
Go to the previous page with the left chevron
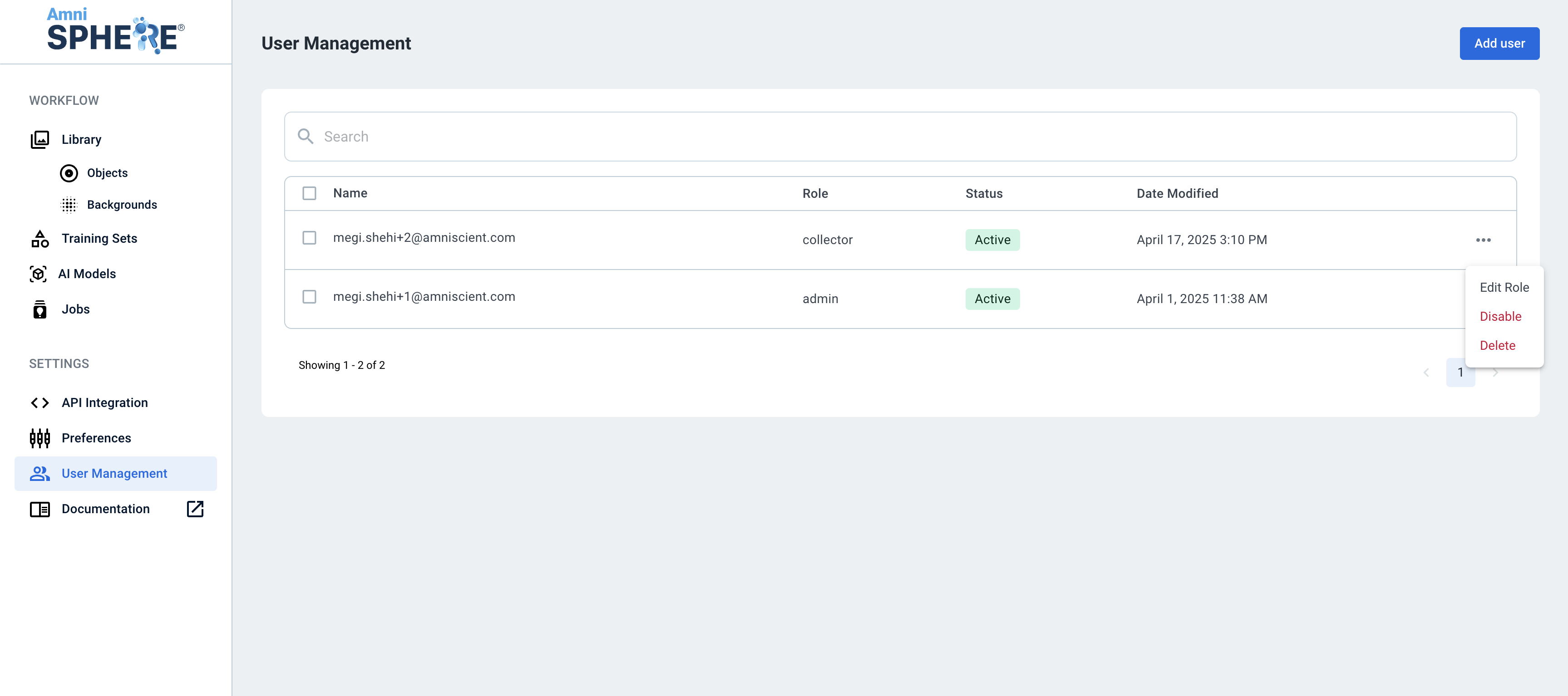(1426, 373)
